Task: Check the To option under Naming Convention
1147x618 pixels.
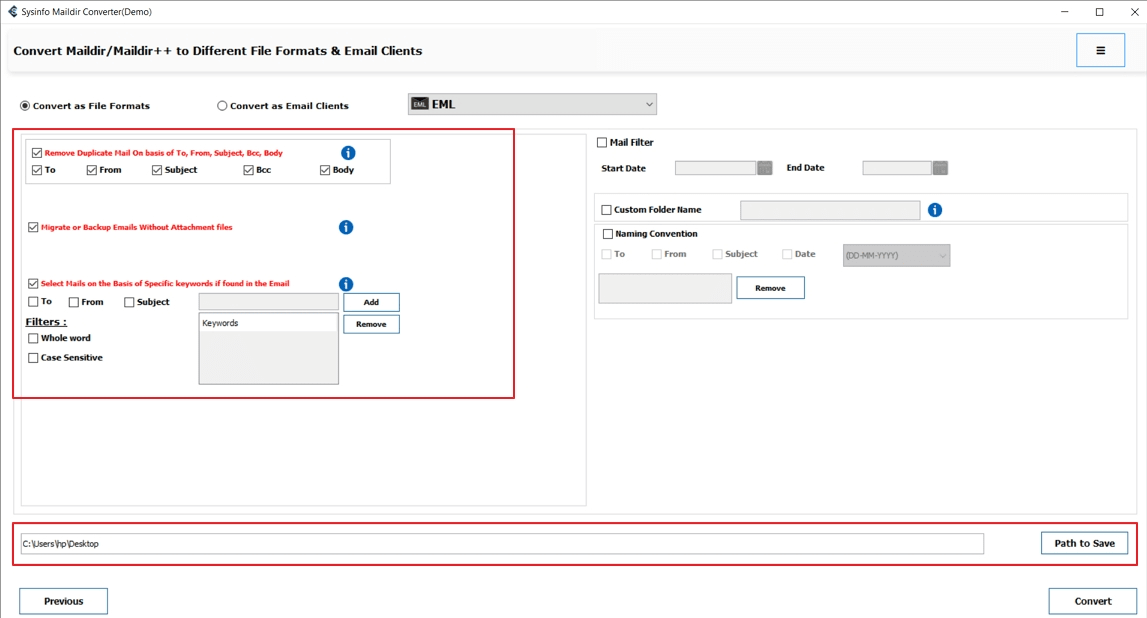Action: coord(606,255)
